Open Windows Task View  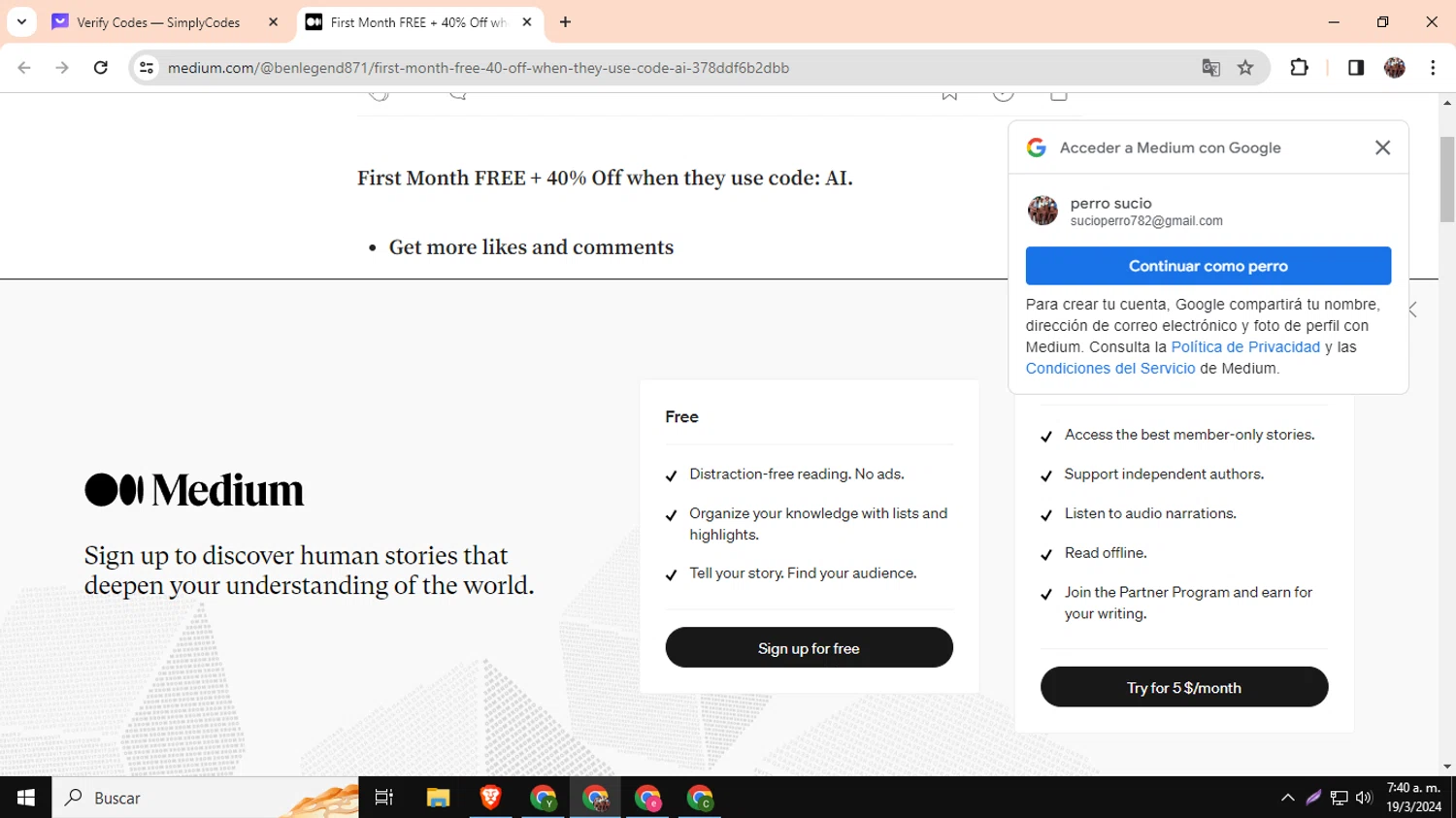click(384, 798)
